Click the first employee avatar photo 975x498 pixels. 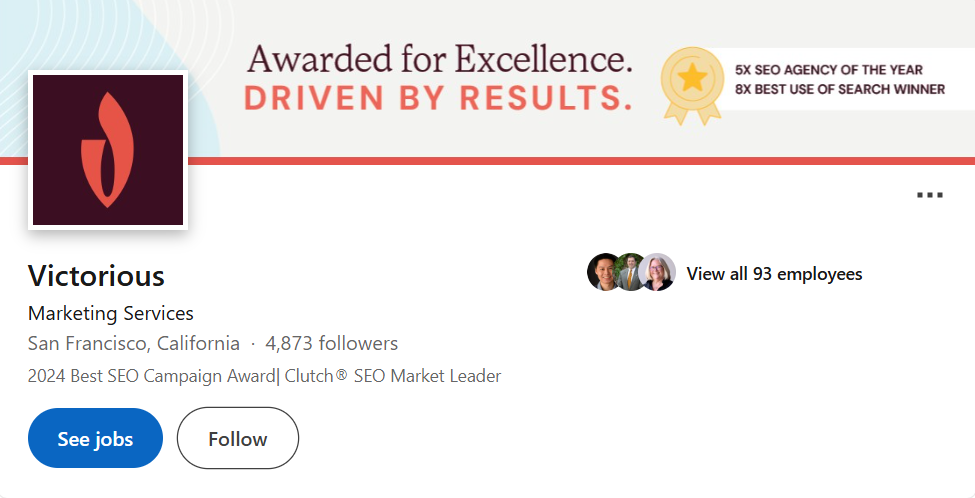click(x=604, y=272)
